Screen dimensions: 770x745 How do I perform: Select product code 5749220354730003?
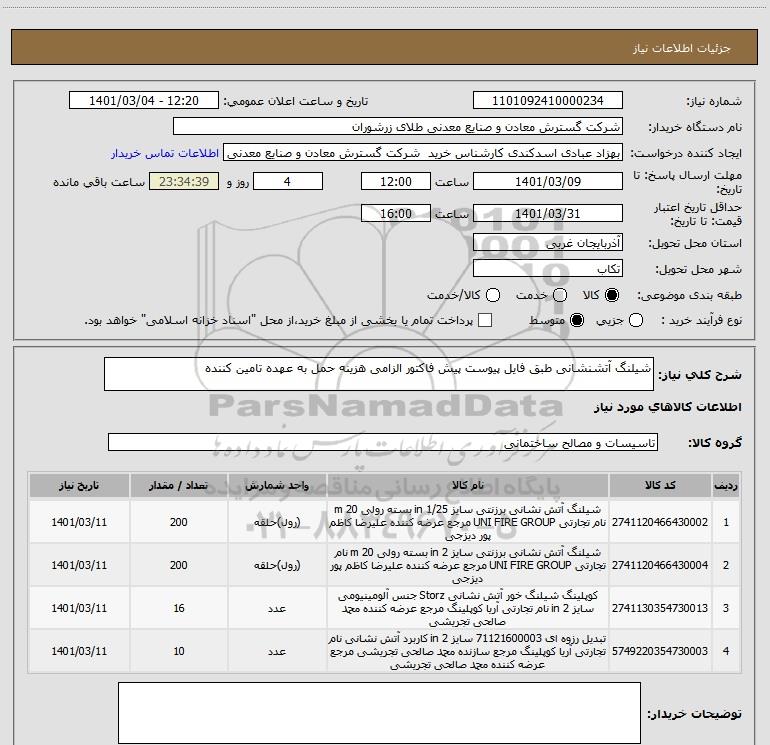(660, 651)
